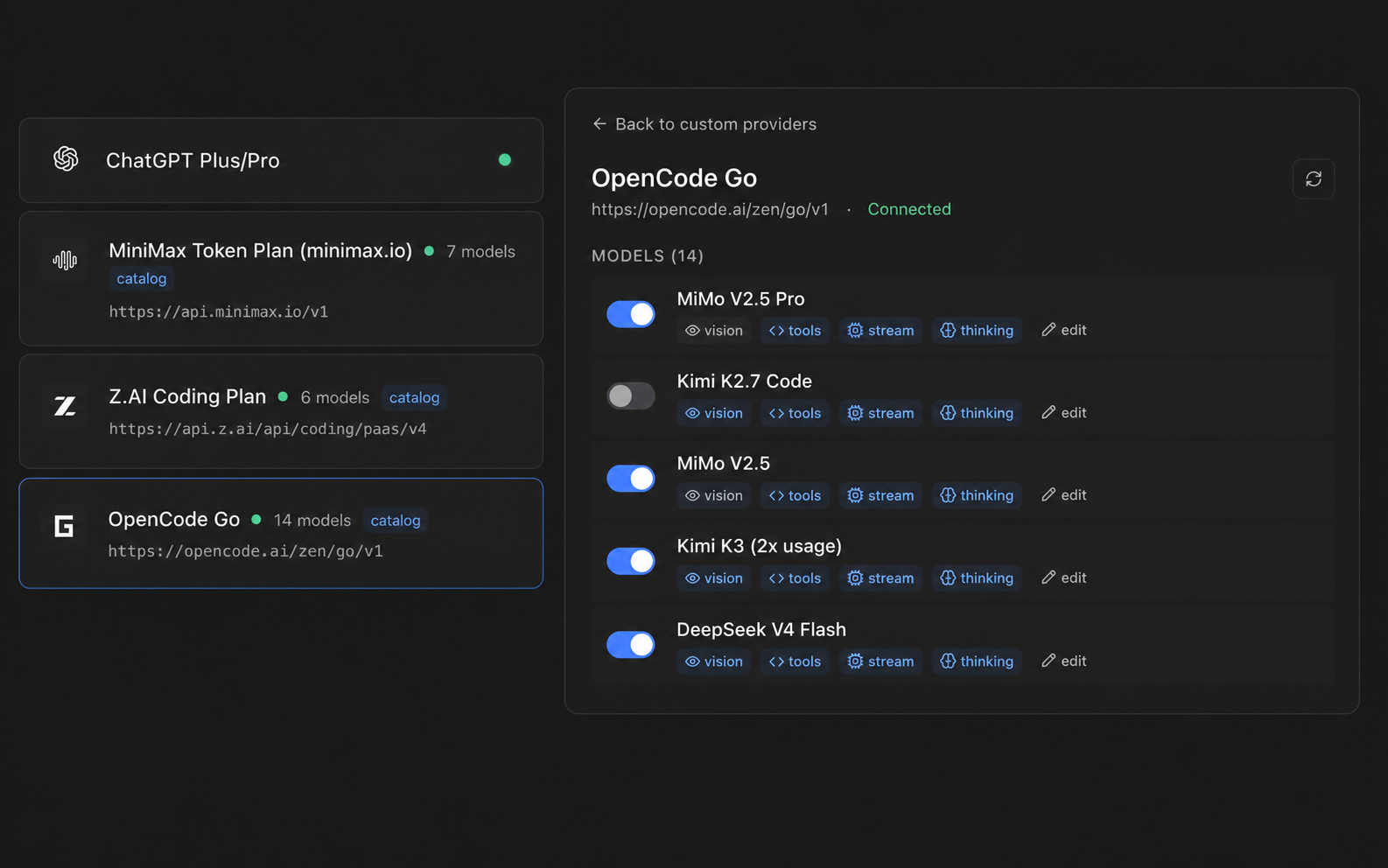Click ChatGPT Plus/Pro green status dot
Viewport: 1388px width, 868px height.
pyautogui.click(x=505, y=159)
